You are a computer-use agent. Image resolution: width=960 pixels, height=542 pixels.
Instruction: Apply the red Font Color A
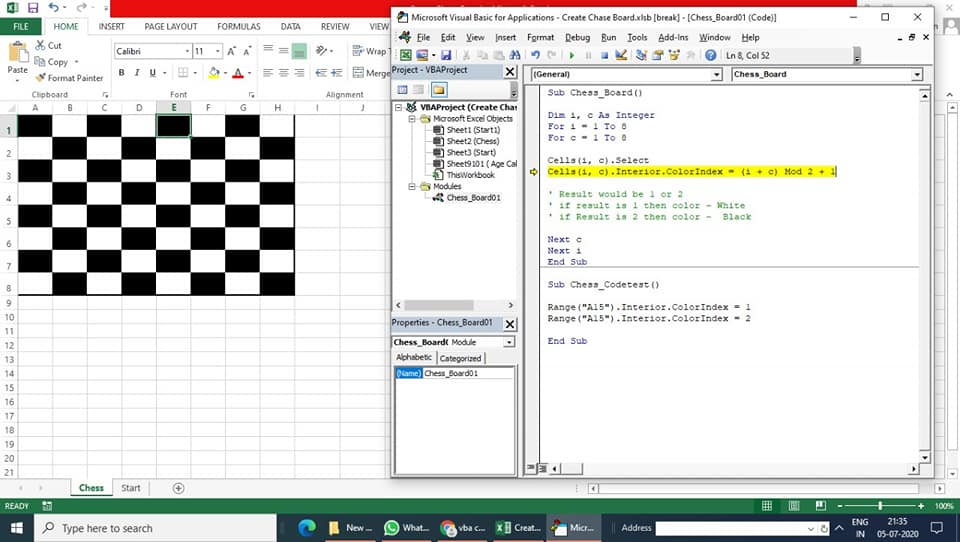pos(238,73)
